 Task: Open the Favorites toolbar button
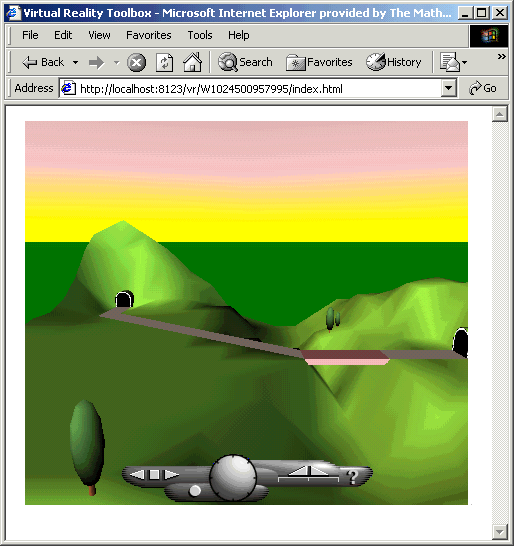point(319,63)
